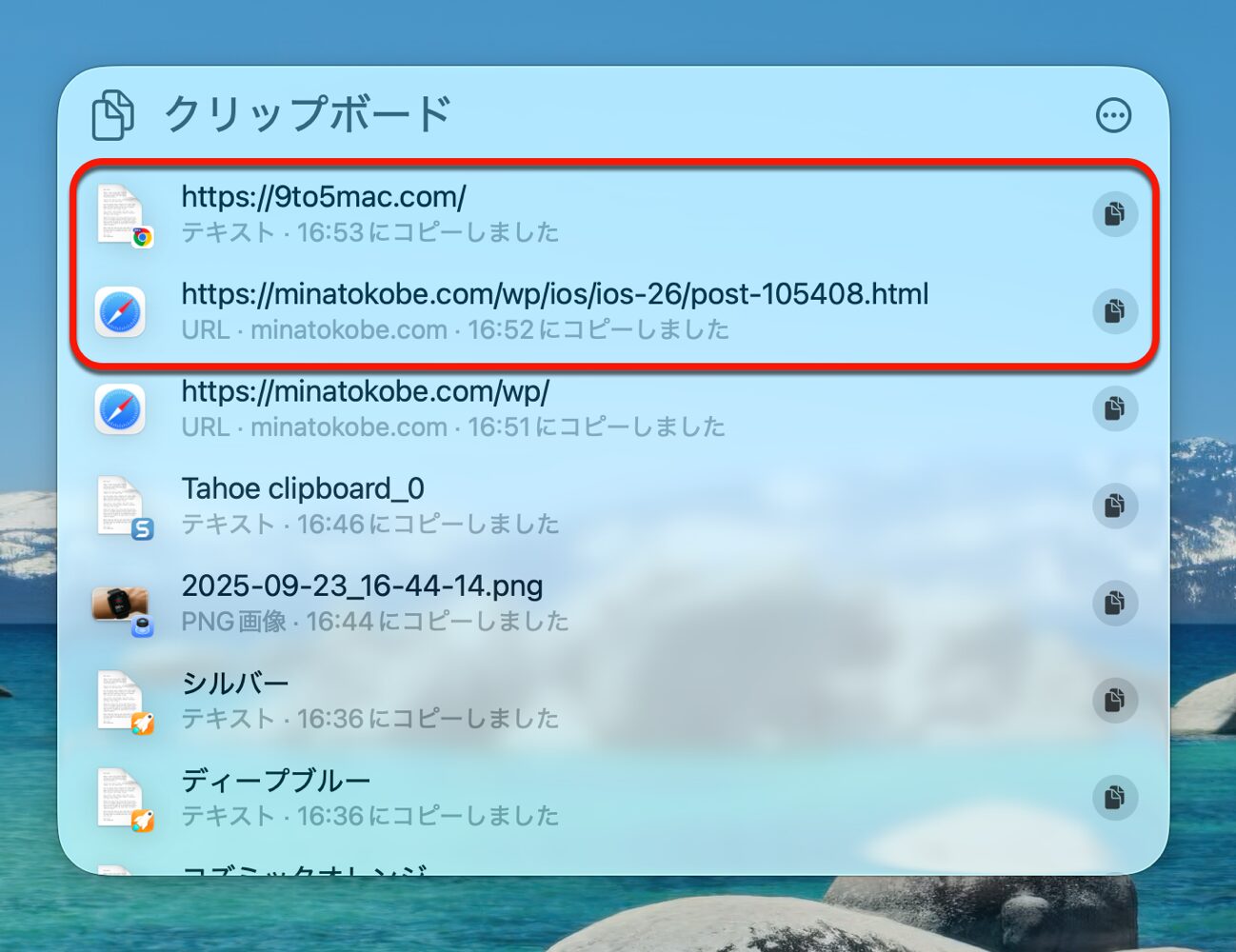
Task: Copy the minatokobe.com/wp/ URL entry
Action: (1114, 408)
